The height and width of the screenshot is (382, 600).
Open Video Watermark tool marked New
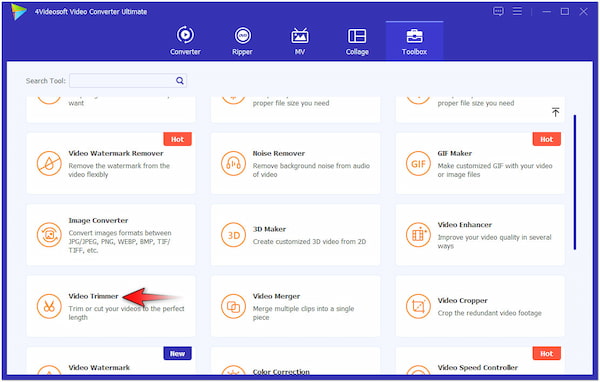[x=111, y=361]
